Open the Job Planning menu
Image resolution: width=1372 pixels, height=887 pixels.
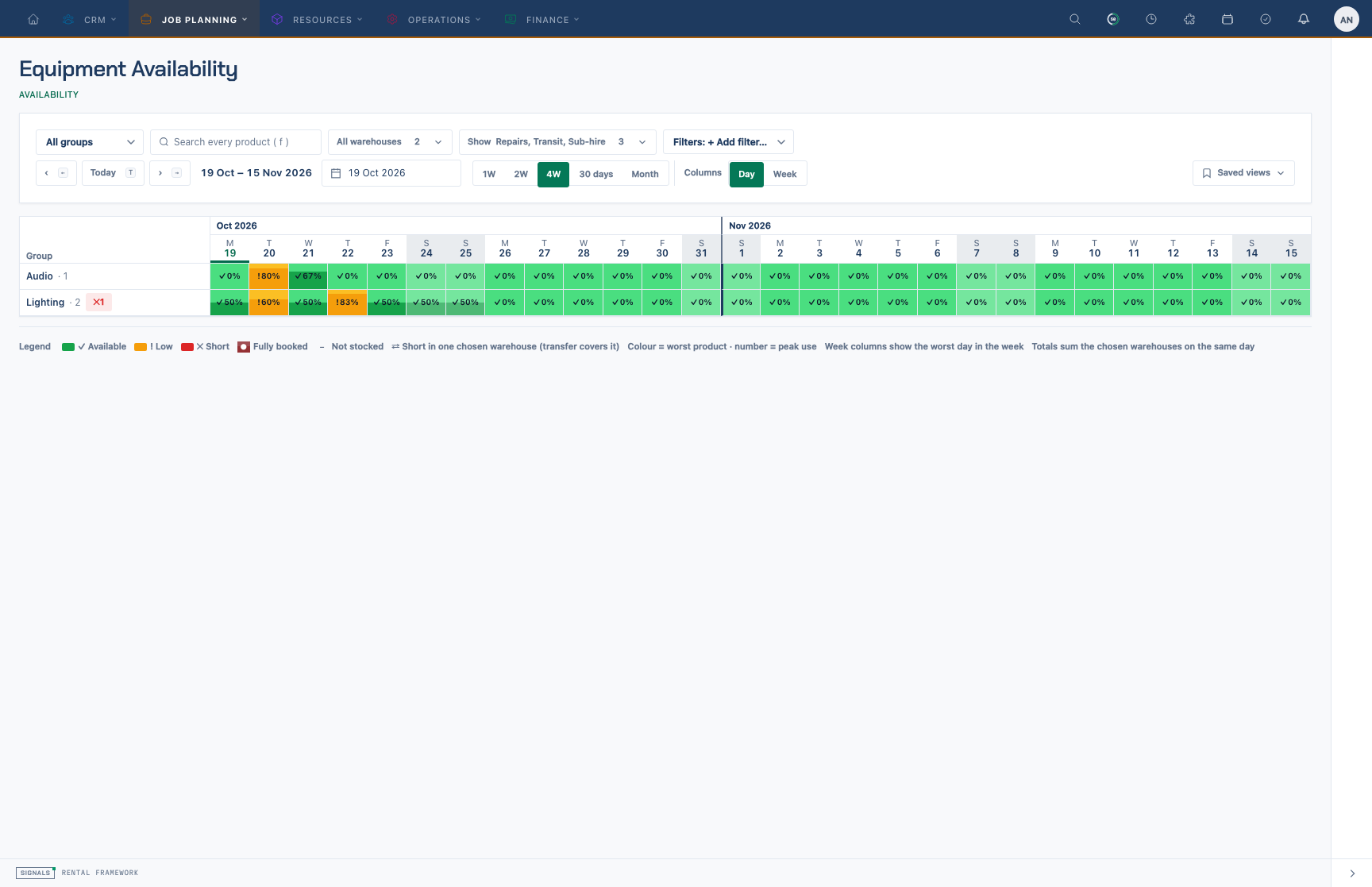[x=194, y=19]
